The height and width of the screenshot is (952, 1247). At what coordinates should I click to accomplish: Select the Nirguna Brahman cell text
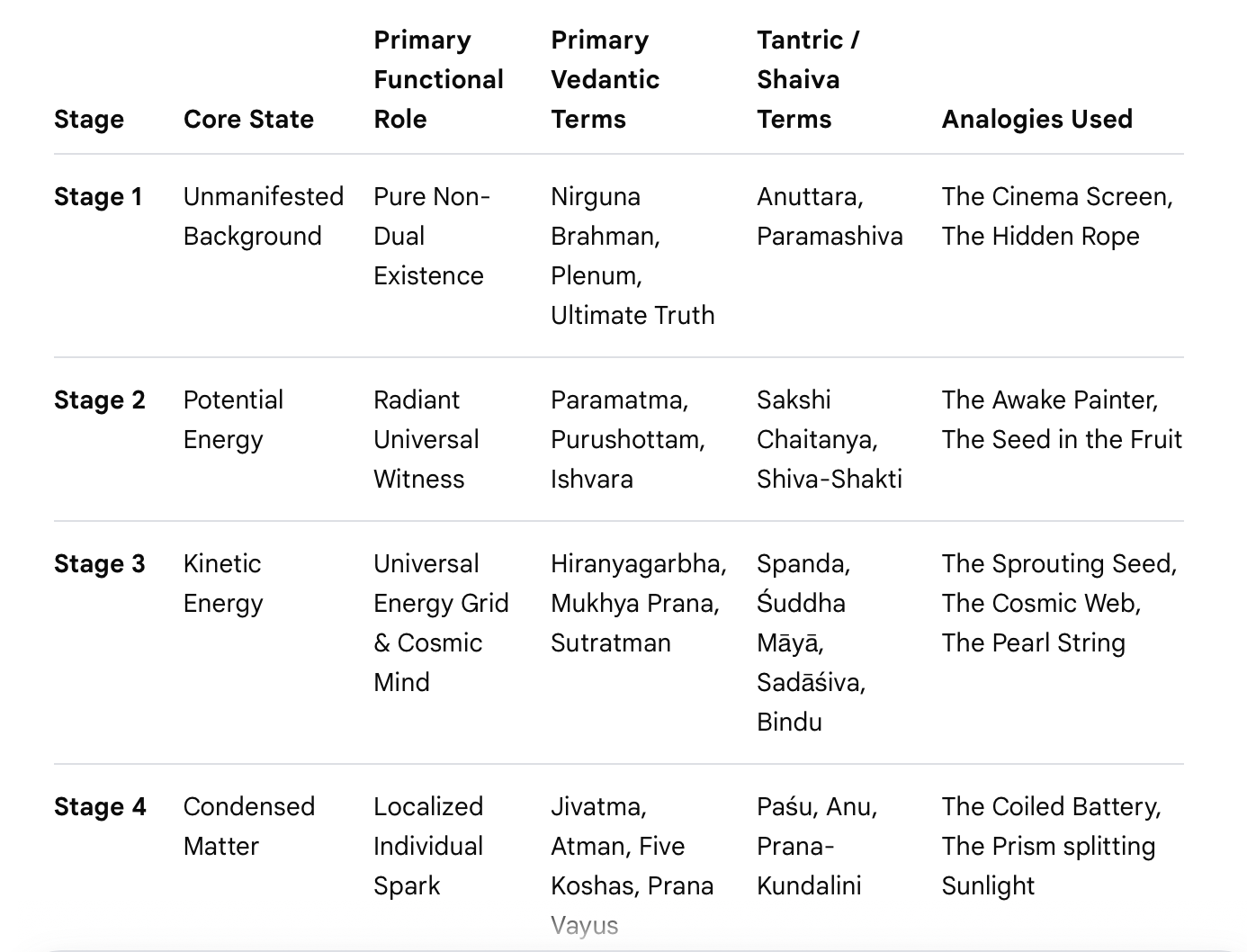click(x=632, y=256)
